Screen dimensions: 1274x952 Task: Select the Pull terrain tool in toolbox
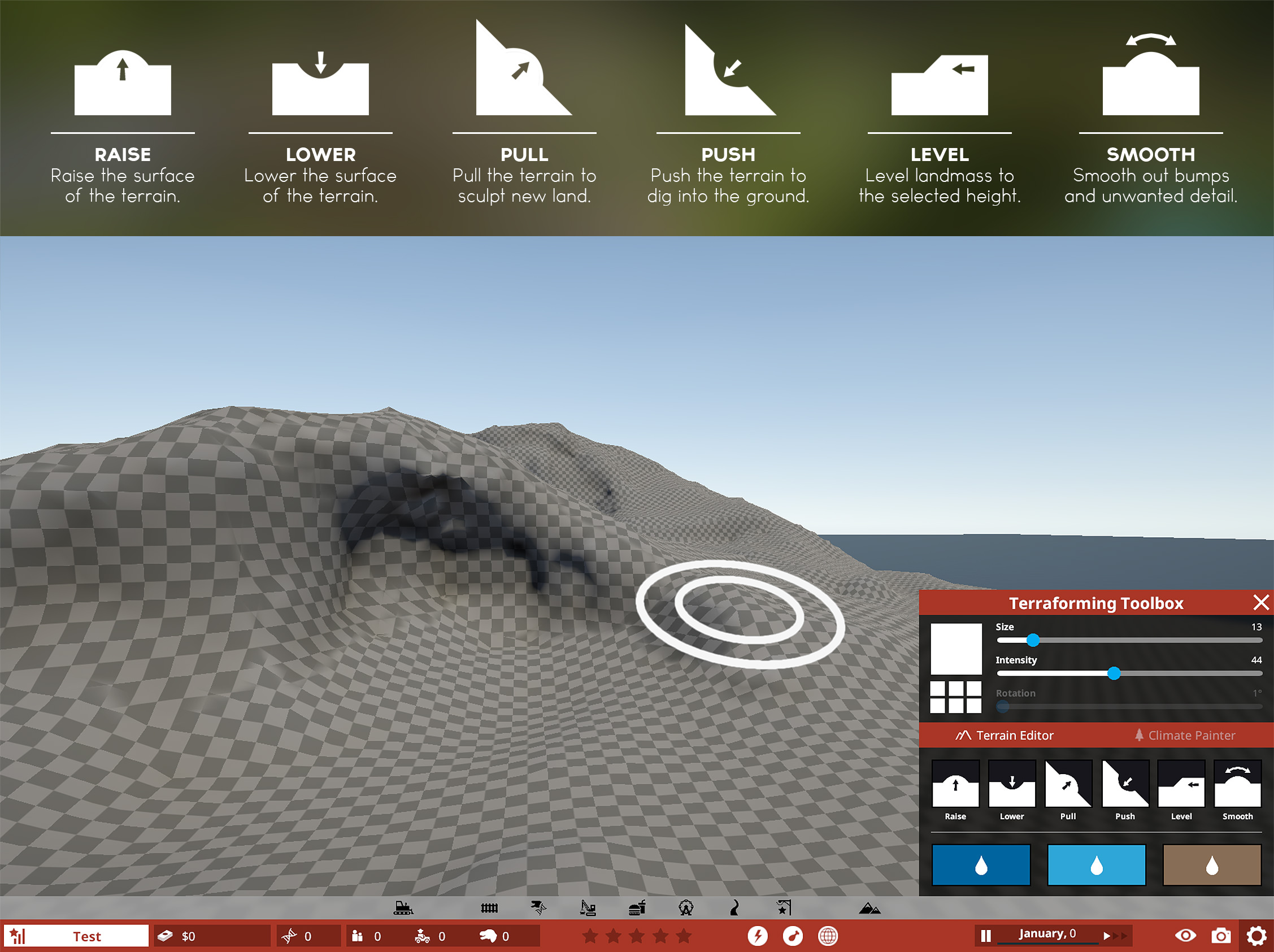coord(1068,784)
